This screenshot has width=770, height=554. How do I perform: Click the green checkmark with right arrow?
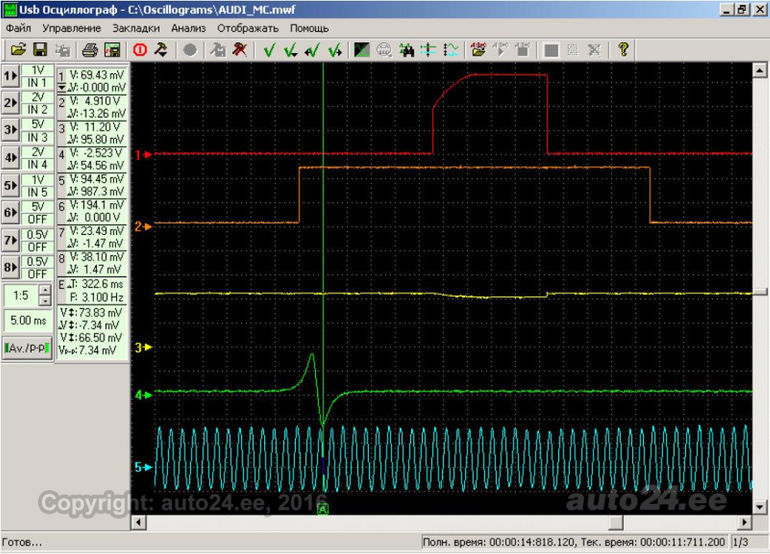point(335,50)
